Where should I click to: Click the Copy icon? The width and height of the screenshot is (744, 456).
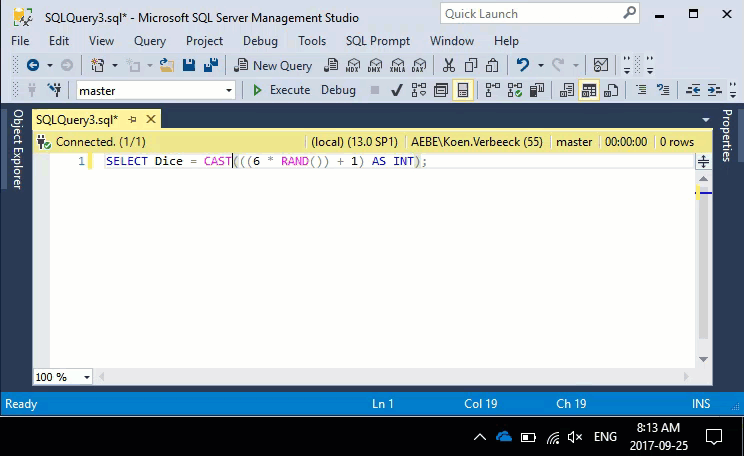471,65
